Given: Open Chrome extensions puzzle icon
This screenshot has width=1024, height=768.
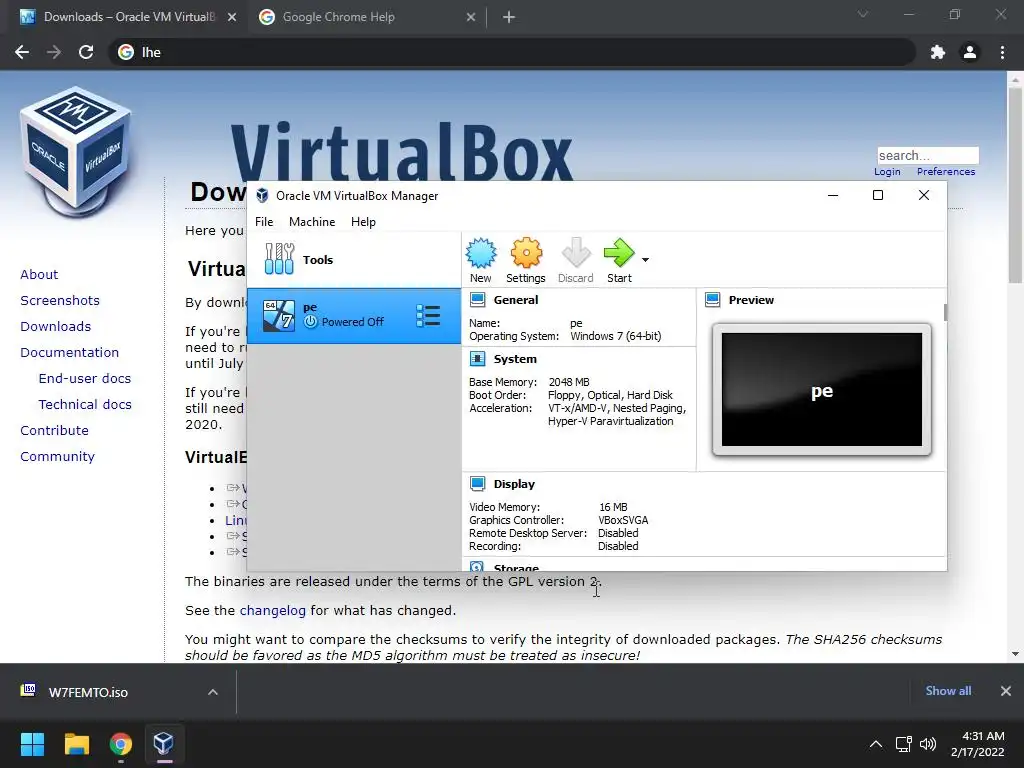Looking at the screenshot, I should pyautogui.click(x=938, y=52).
